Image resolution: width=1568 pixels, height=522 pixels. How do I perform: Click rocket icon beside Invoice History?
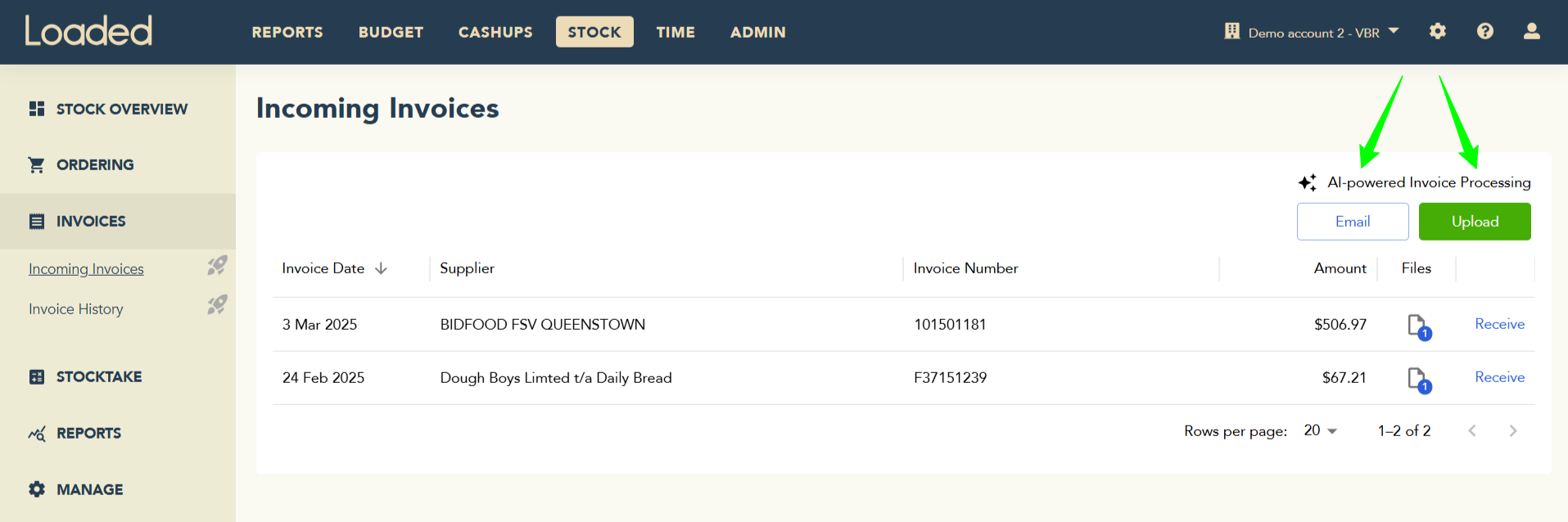click(x=217, y=305)
